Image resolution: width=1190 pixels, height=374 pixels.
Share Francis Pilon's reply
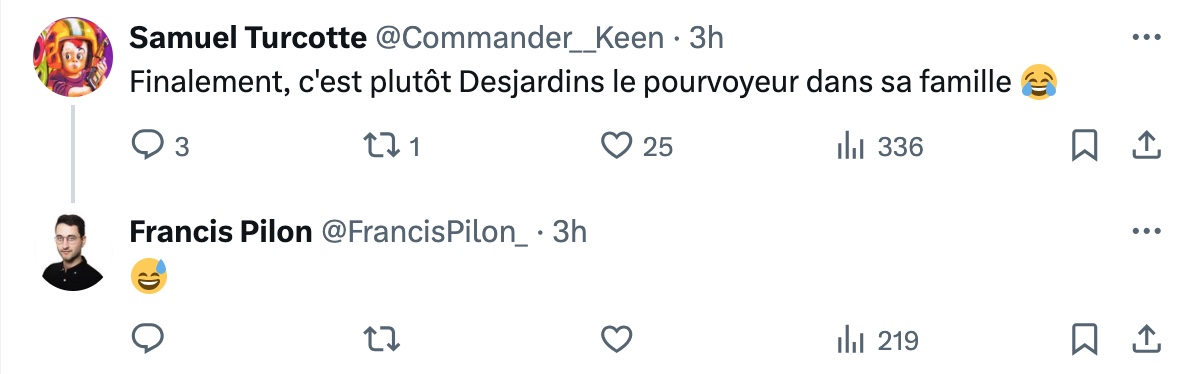(1146, 339)
